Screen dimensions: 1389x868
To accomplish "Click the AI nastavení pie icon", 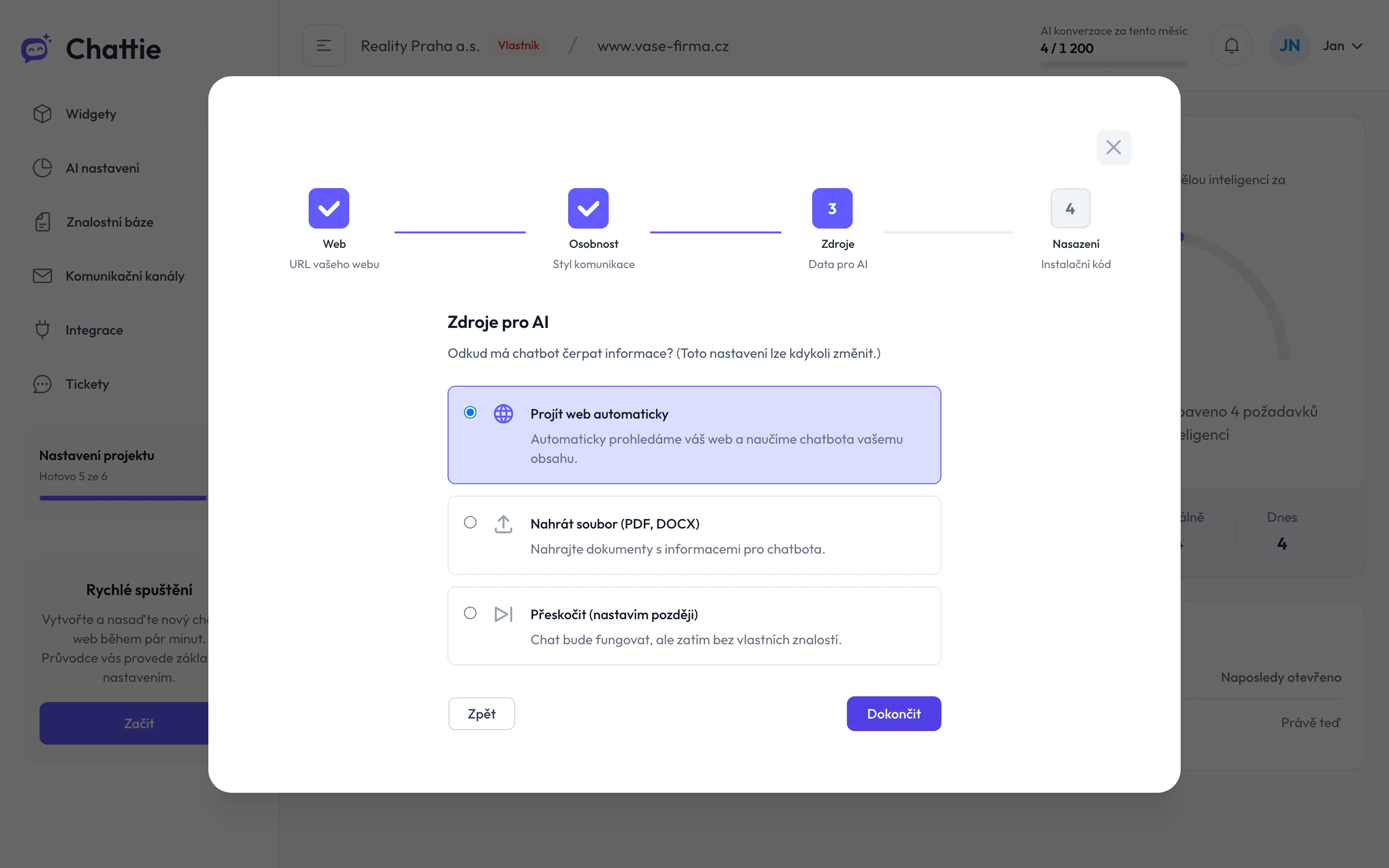I will 42,168.
